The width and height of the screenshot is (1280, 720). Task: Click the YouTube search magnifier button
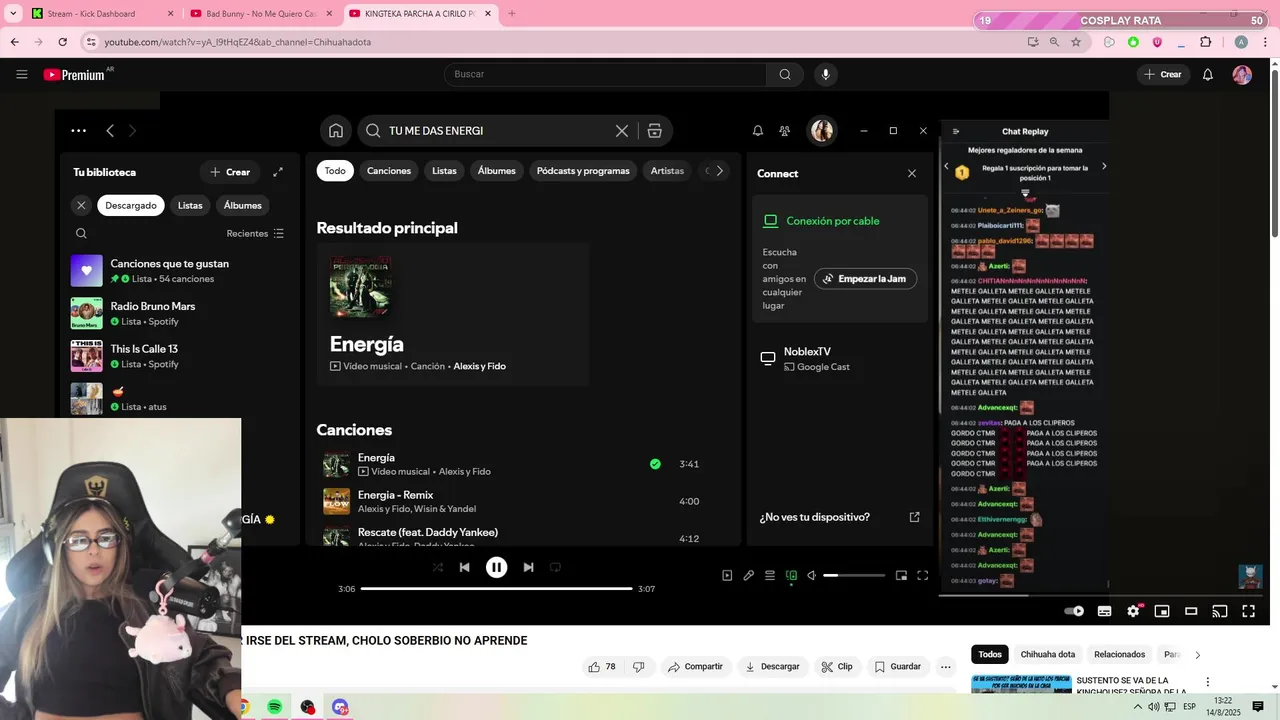[x=785, y=74]
